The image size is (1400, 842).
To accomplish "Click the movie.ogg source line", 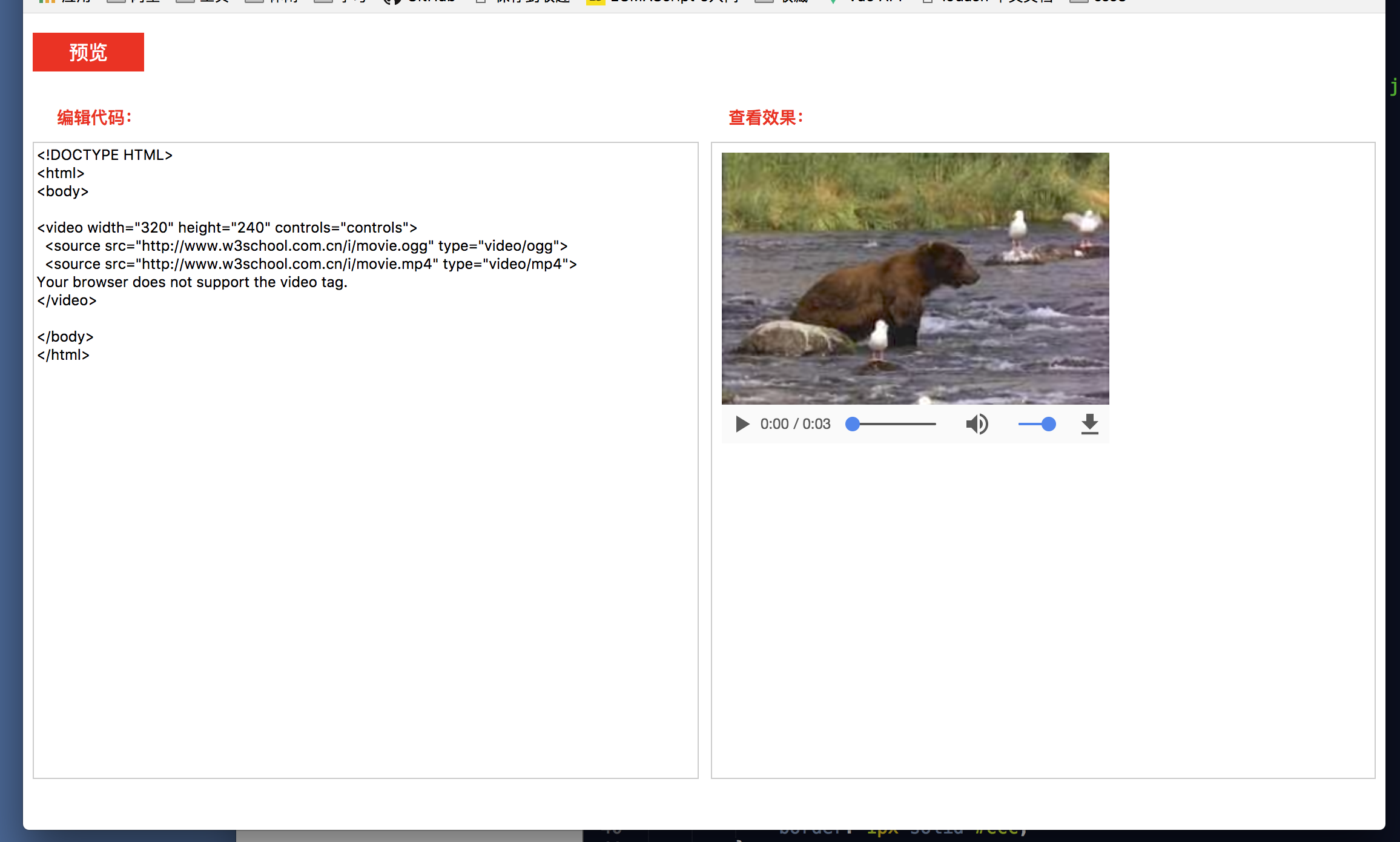I will click(x=306, y=246).
